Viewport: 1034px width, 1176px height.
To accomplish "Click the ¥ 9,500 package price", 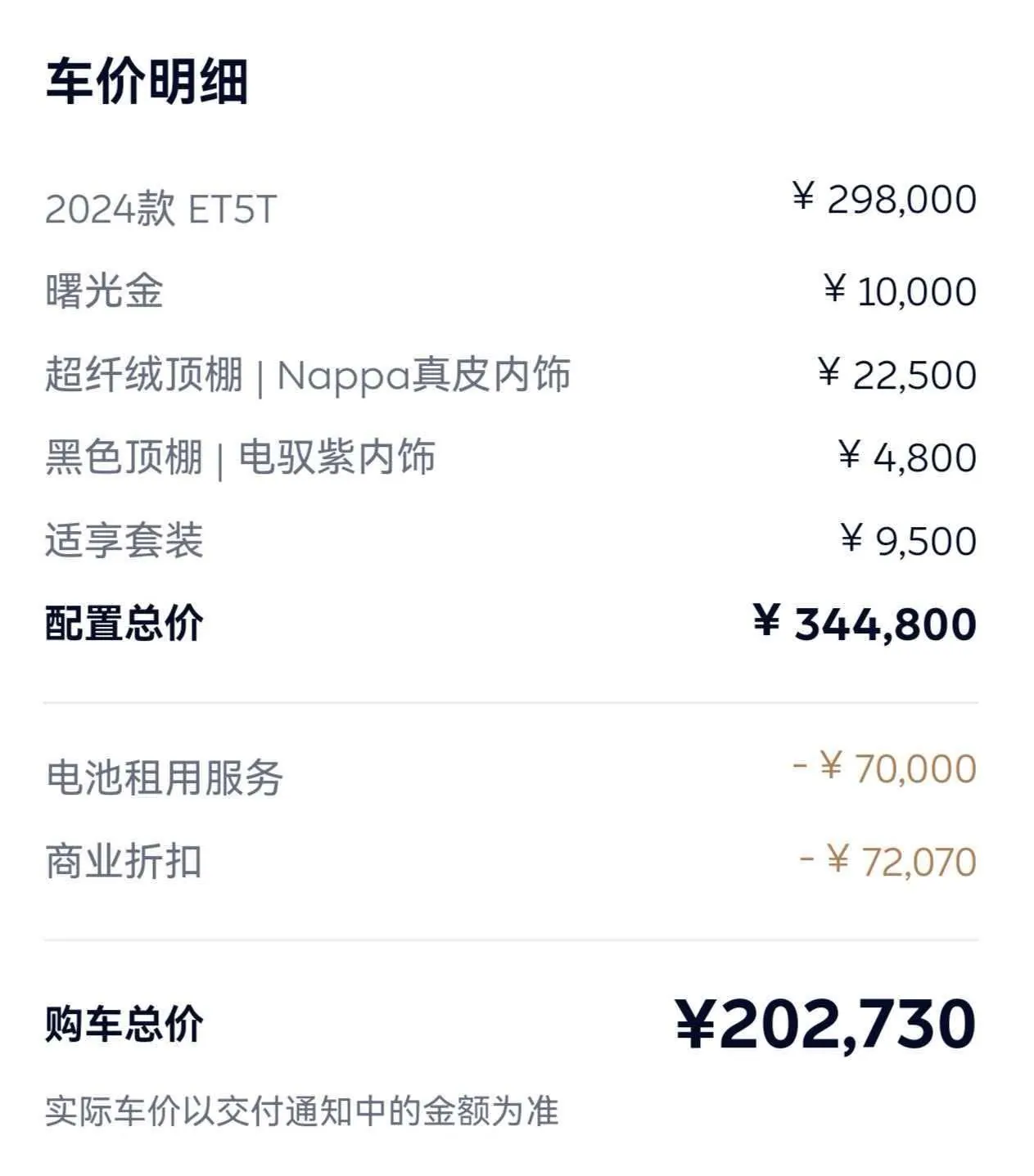I will click(x=909, y=540).
